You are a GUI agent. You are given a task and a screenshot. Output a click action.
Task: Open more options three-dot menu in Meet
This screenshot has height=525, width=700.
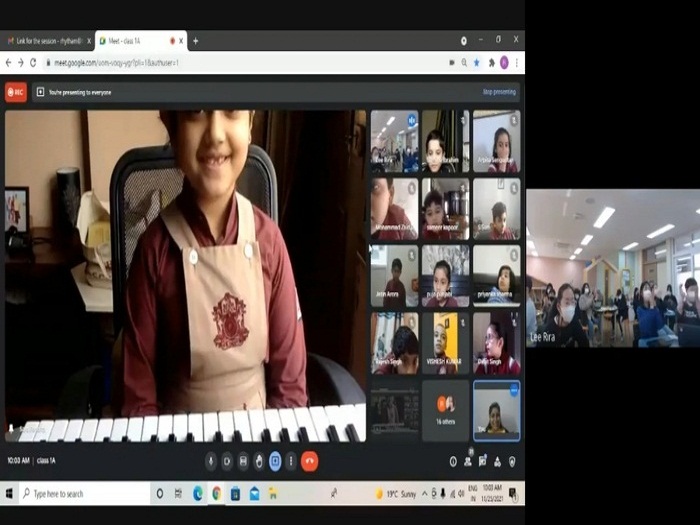point(291,461)
